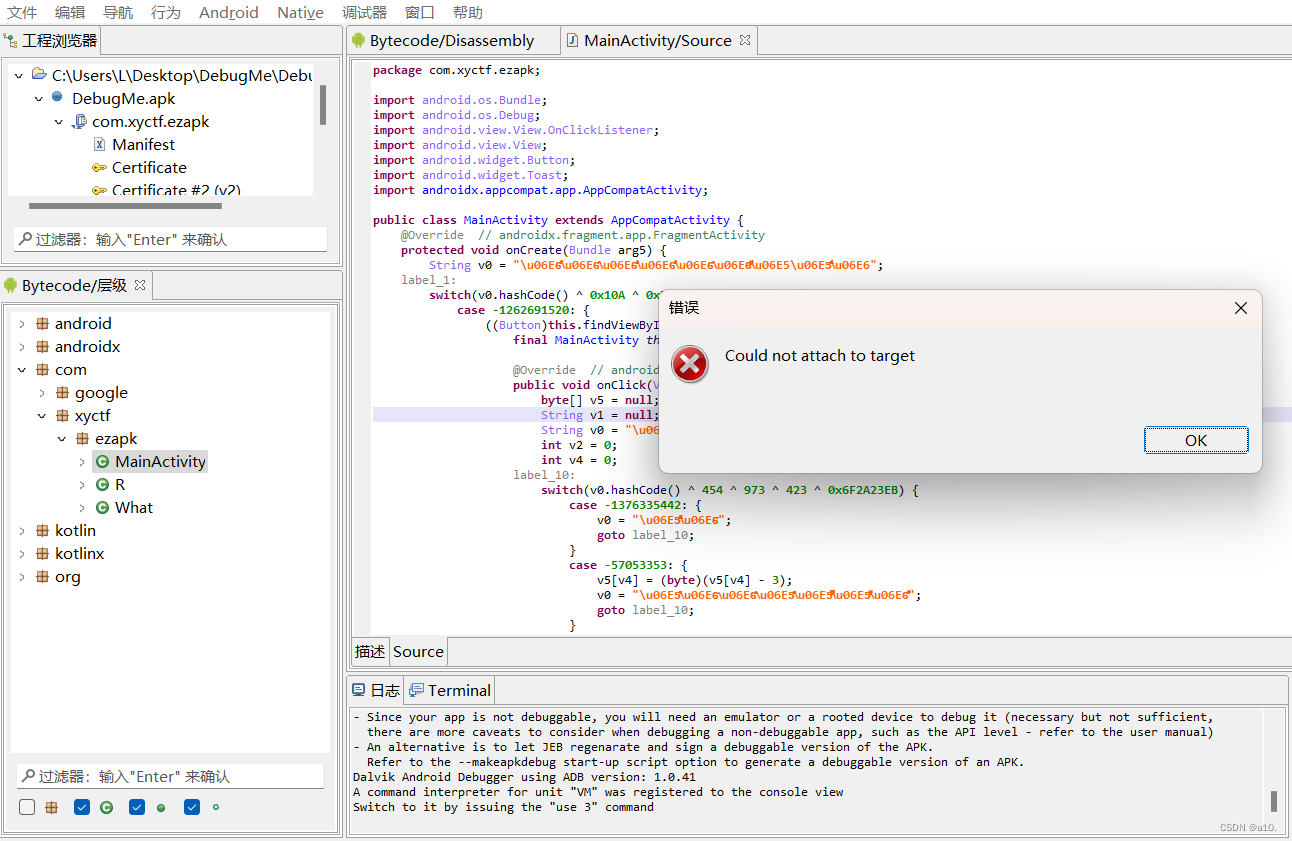The image size is (1292, 841).
Task: Expand the MainActivity node in hierarchy
Action: coord(81,461)
